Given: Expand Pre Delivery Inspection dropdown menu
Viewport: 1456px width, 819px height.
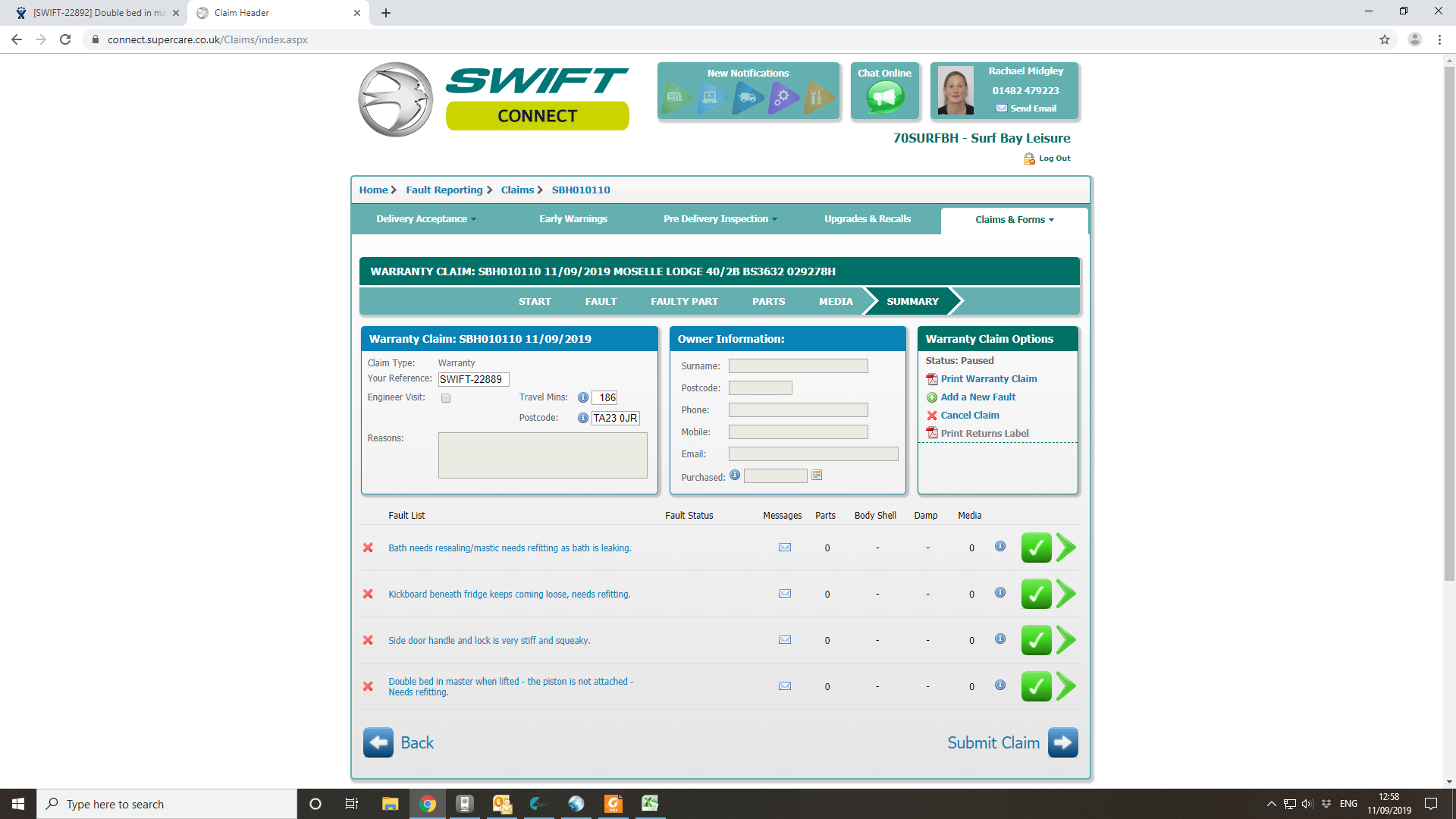Looking at the screenshot, I should click(720, 219).
